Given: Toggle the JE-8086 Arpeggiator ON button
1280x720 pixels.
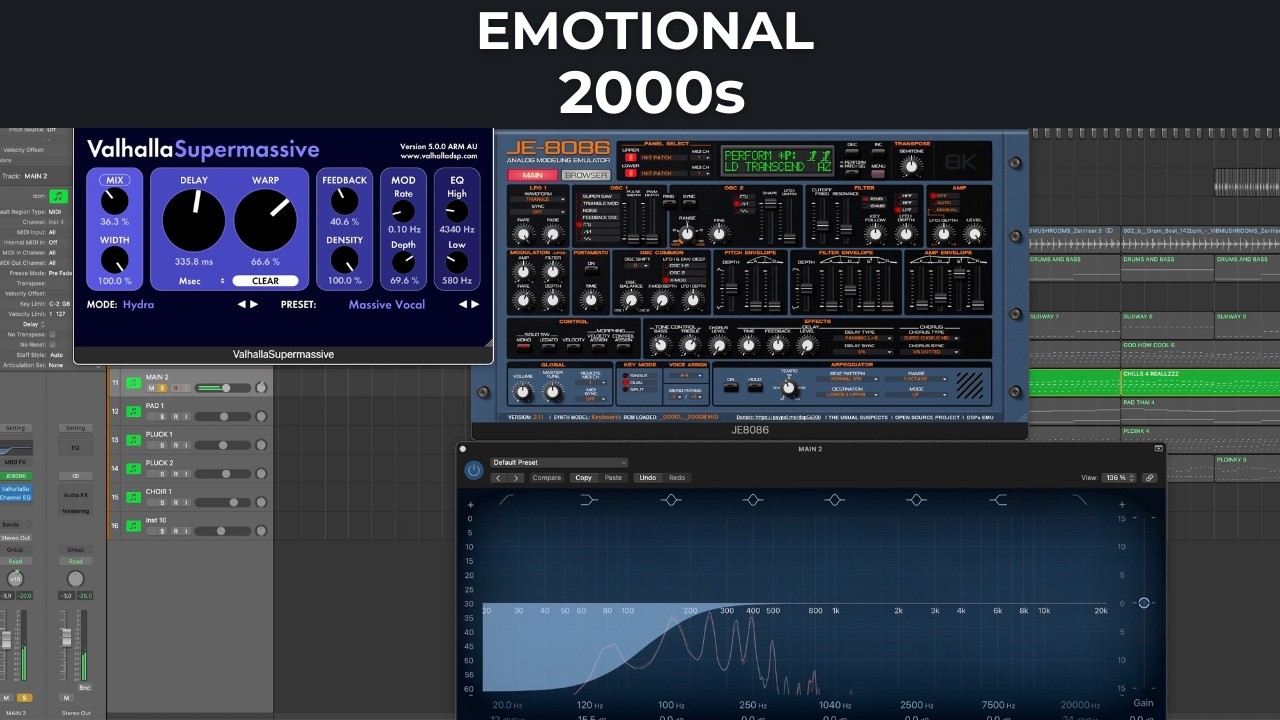Looking at the screenshot, I should 731,386.
